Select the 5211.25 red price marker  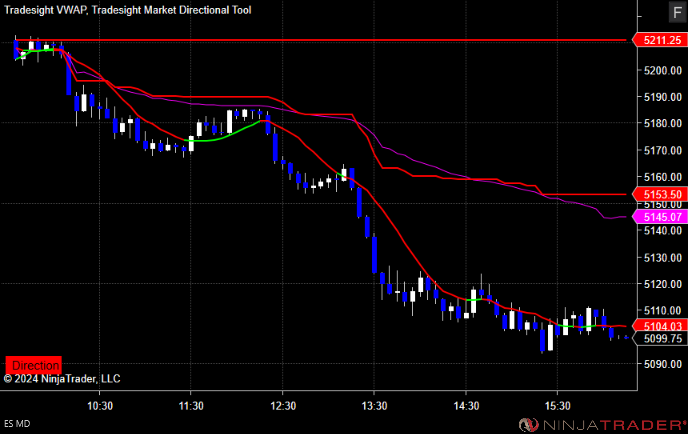tap(660, 40)
